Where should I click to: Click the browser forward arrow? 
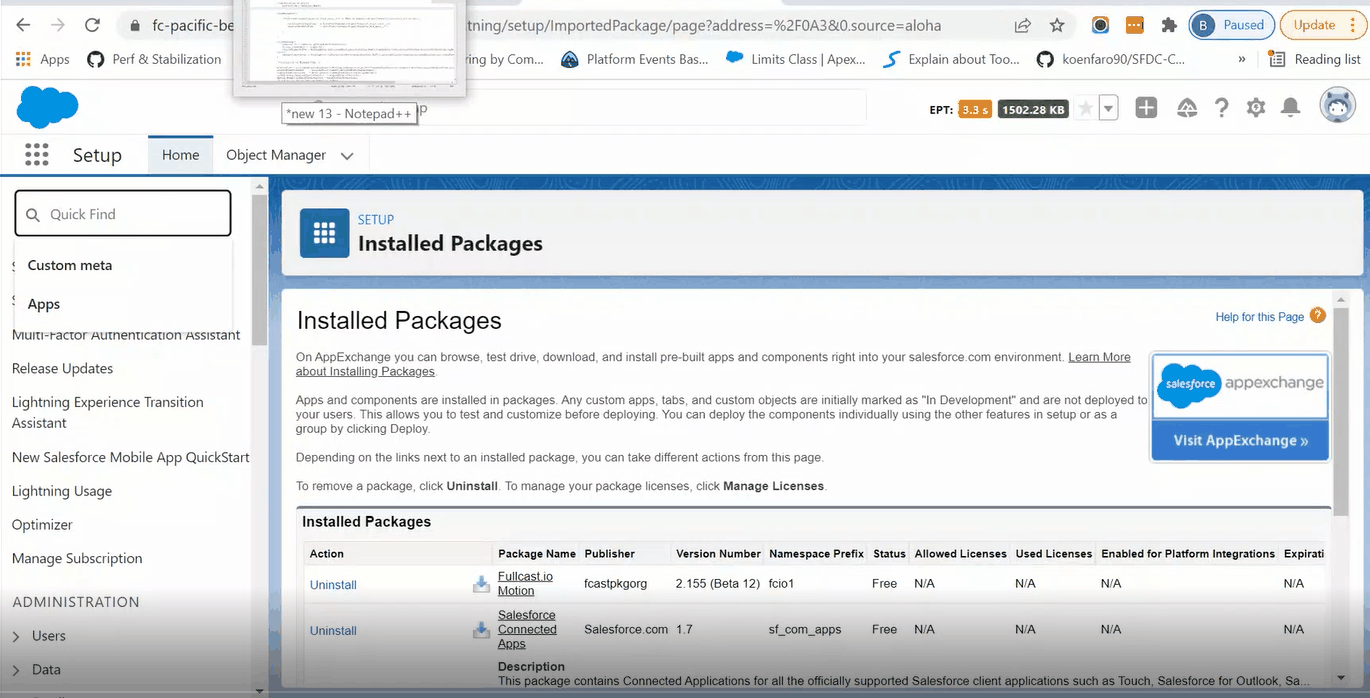pos(58,25)
